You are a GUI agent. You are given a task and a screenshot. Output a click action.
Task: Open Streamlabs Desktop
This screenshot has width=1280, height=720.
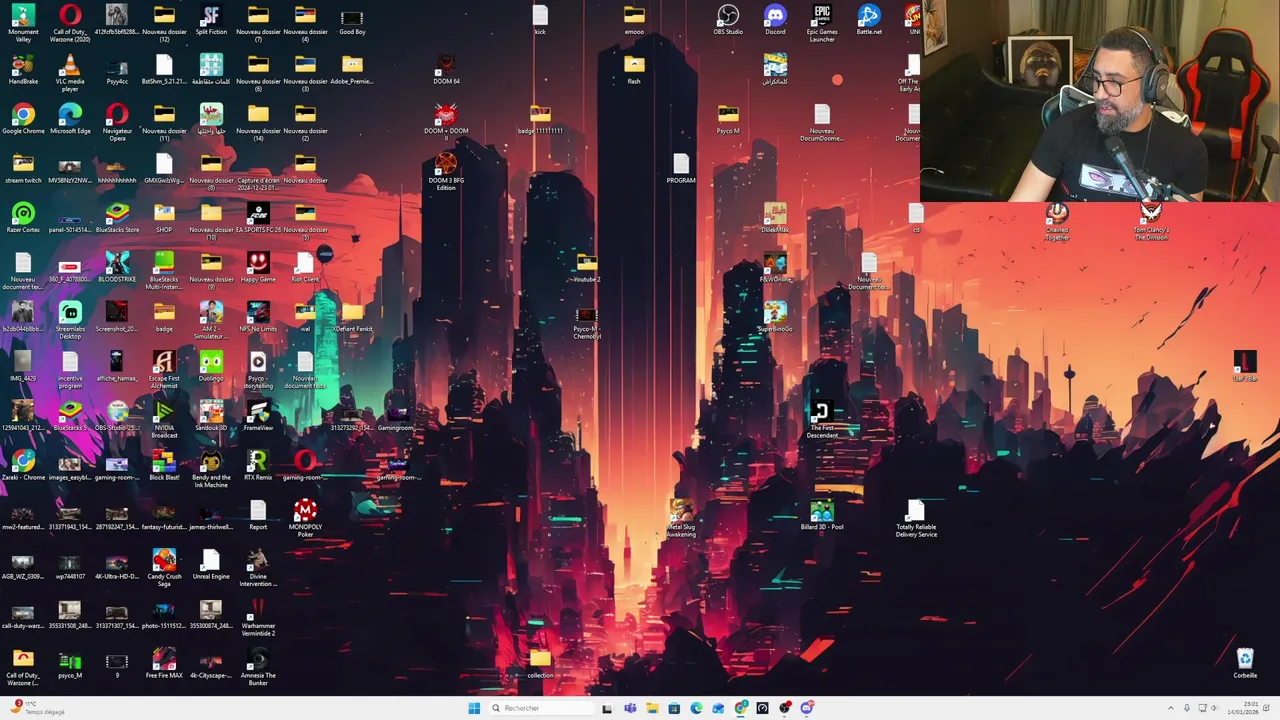point(70,320)
